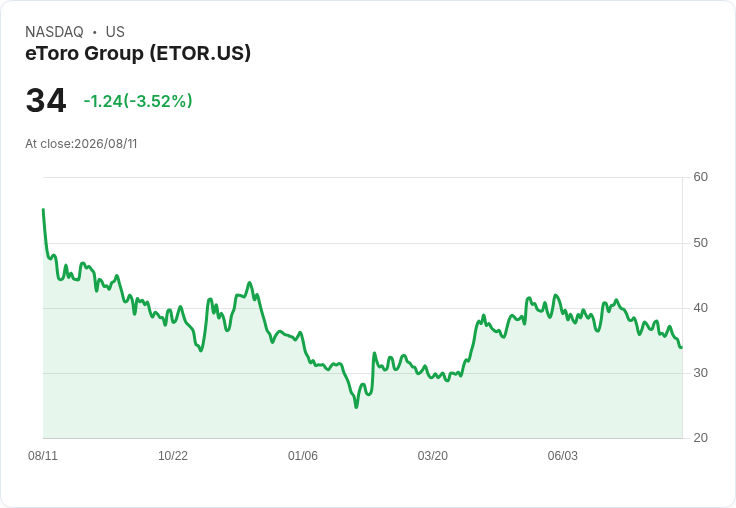Click the chart's starting peak near 55
This screenshot has height=508, width=736.
43,209
